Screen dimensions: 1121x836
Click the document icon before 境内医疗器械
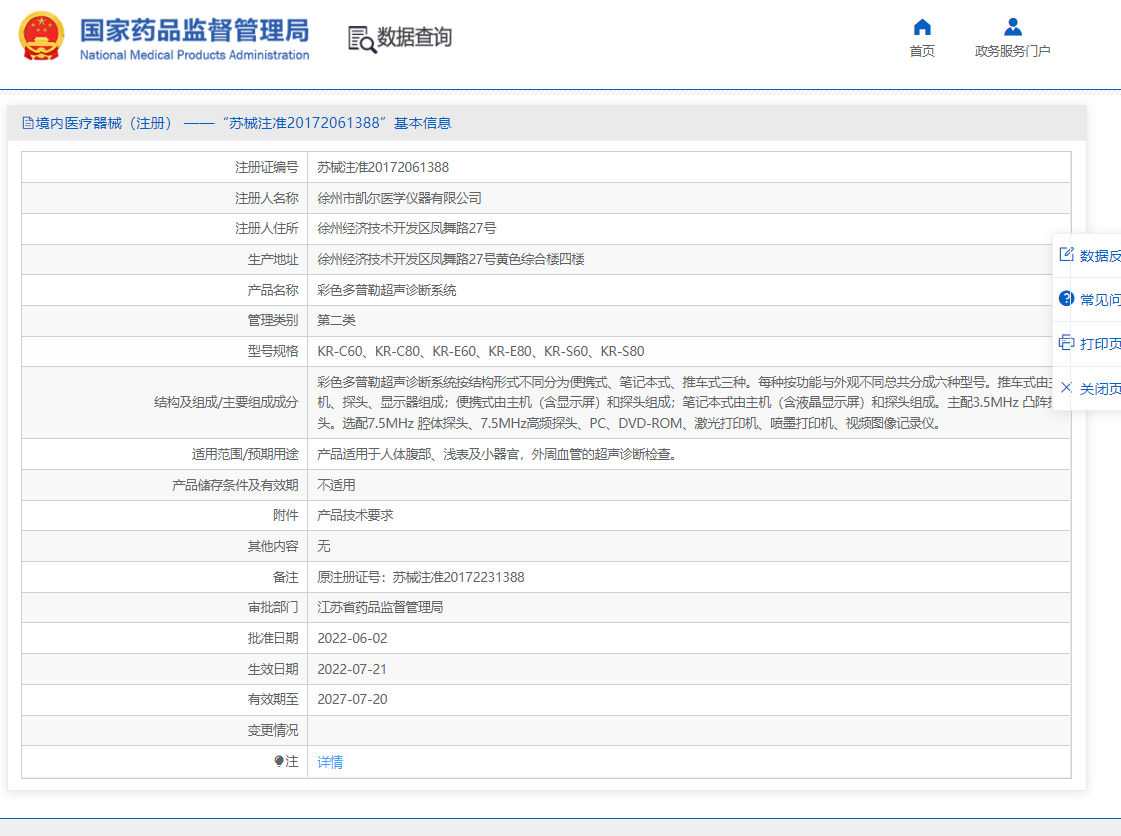pos(27,123)
